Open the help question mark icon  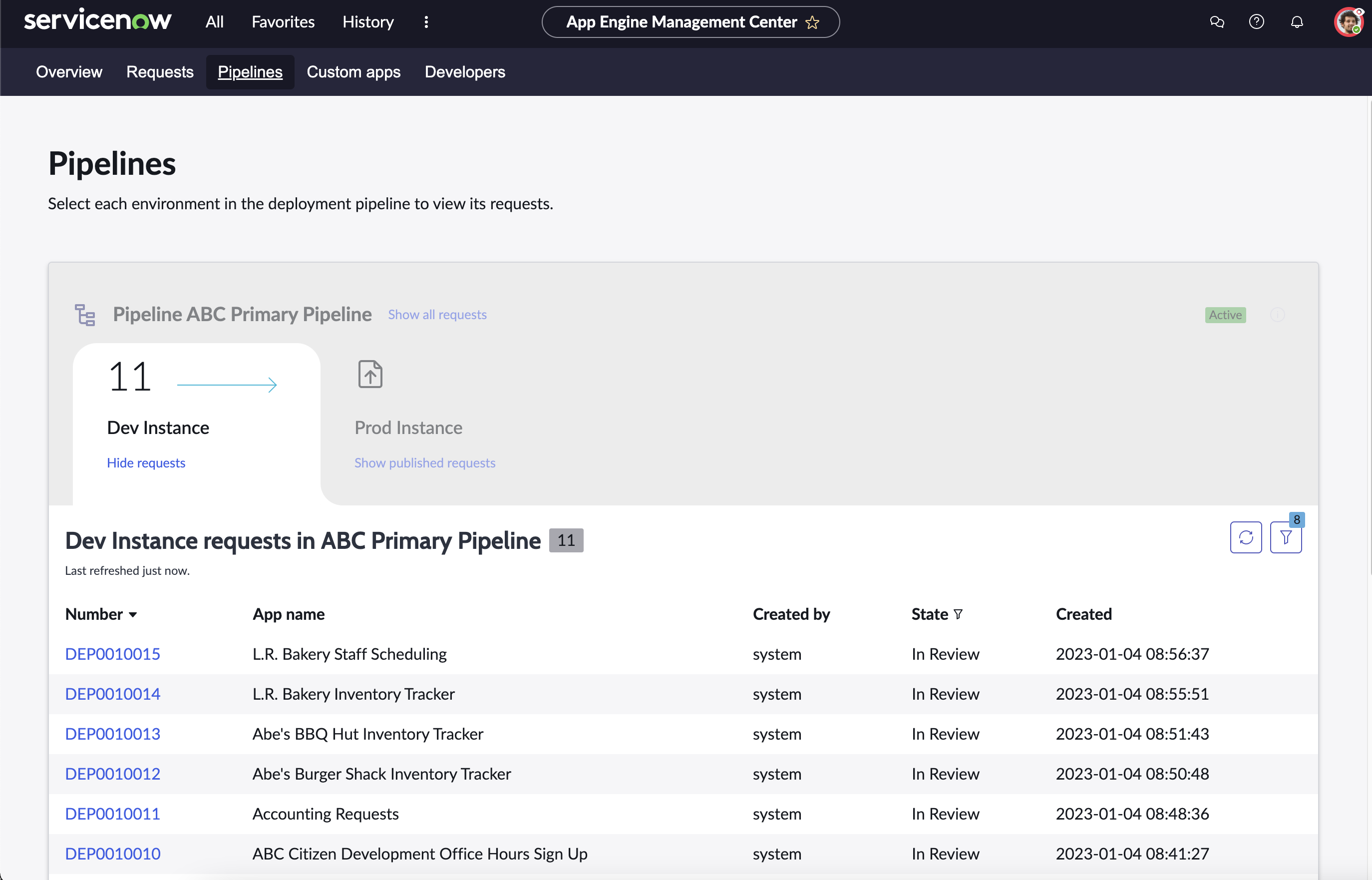click(1256, 21)
